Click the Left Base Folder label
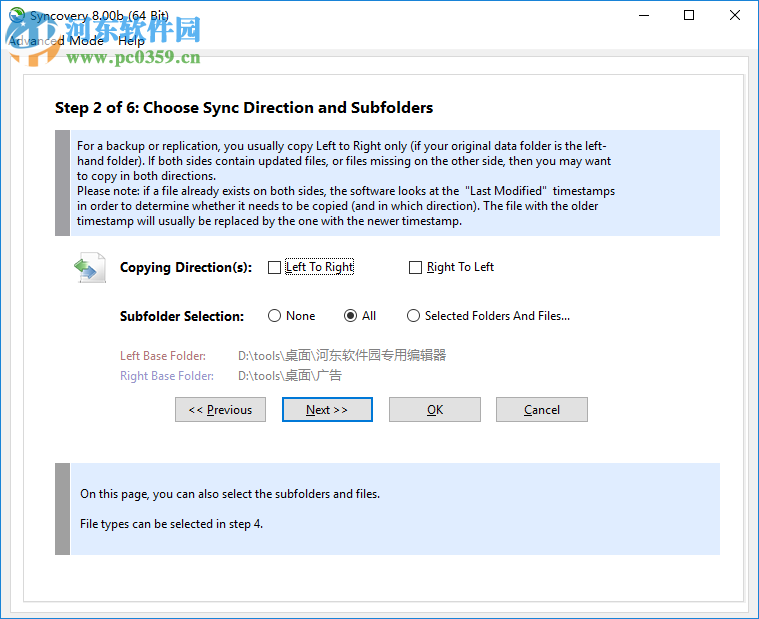Viewport: 759px width, 619px height. [163, 356]
